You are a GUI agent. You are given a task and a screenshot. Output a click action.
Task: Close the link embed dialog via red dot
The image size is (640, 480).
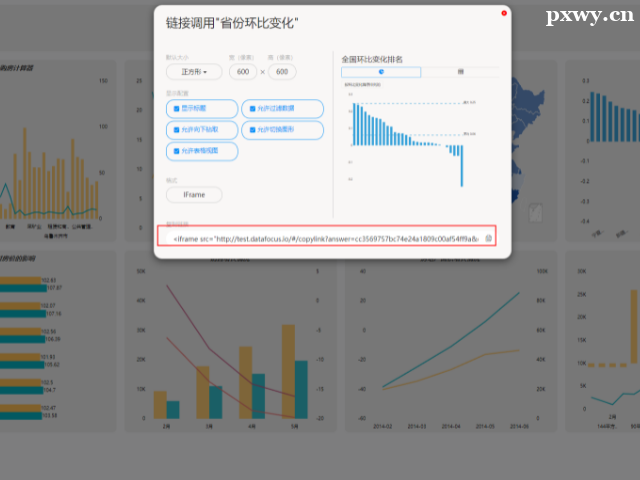point(504,13)
